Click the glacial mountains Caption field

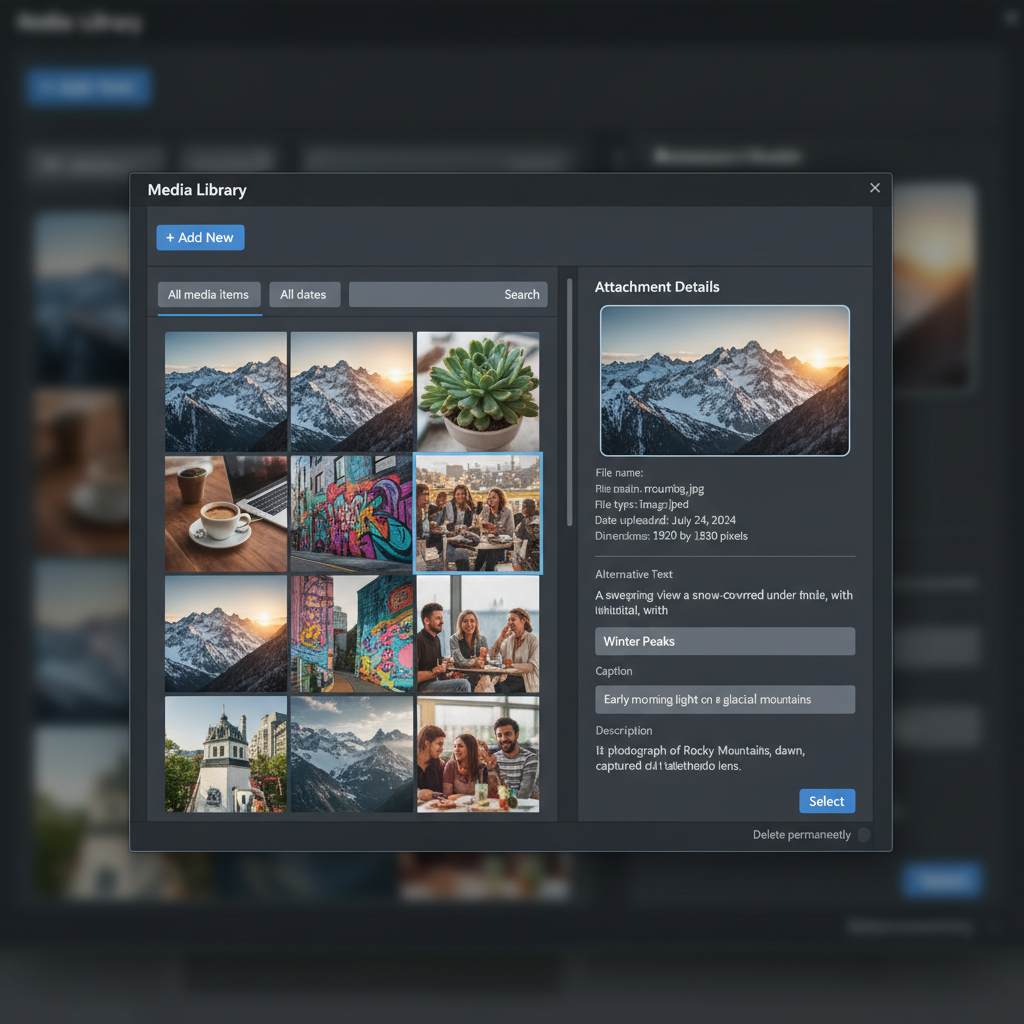[x=724, y=699]
